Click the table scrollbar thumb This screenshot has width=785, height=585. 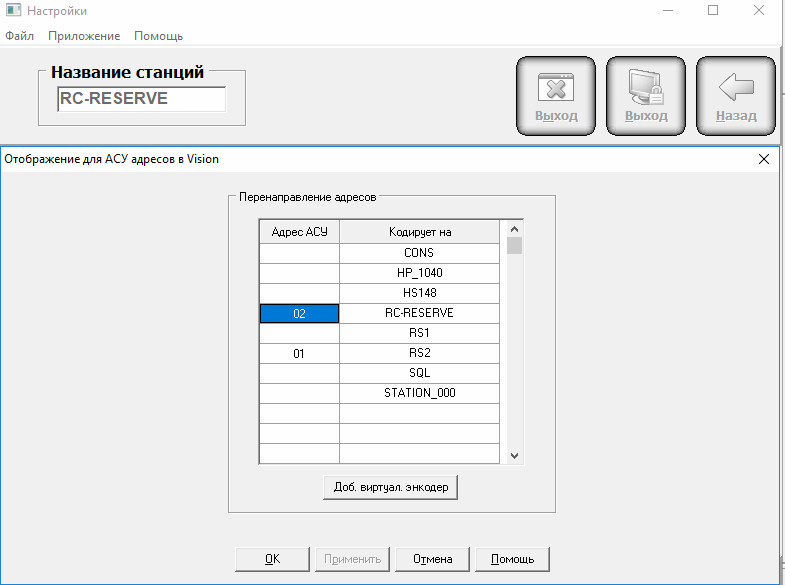(514, 246)
